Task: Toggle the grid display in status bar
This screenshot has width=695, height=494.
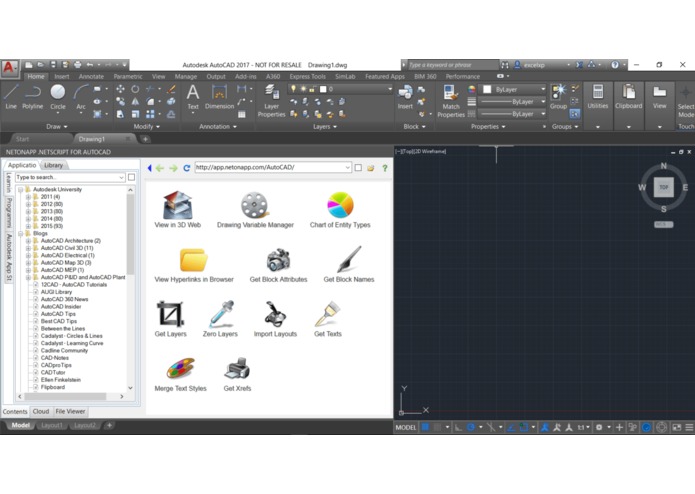Action: click(x=426, y=427)
